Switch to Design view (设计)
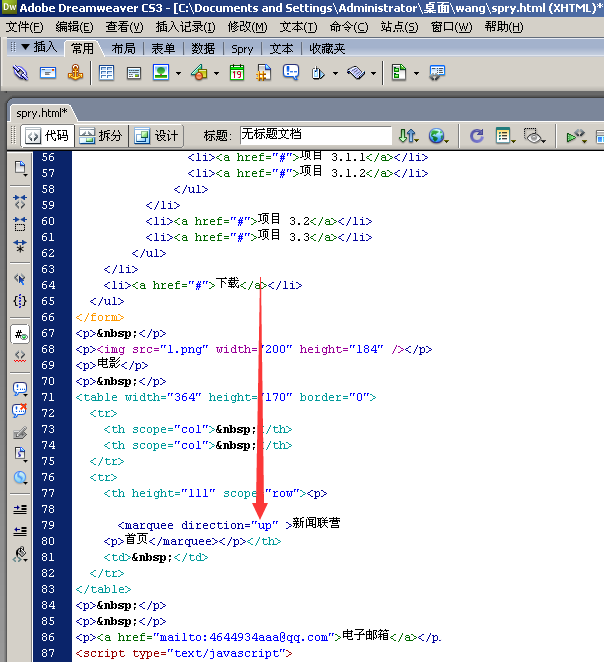Viewport: 604px width, 662px height. click(156, 136)
